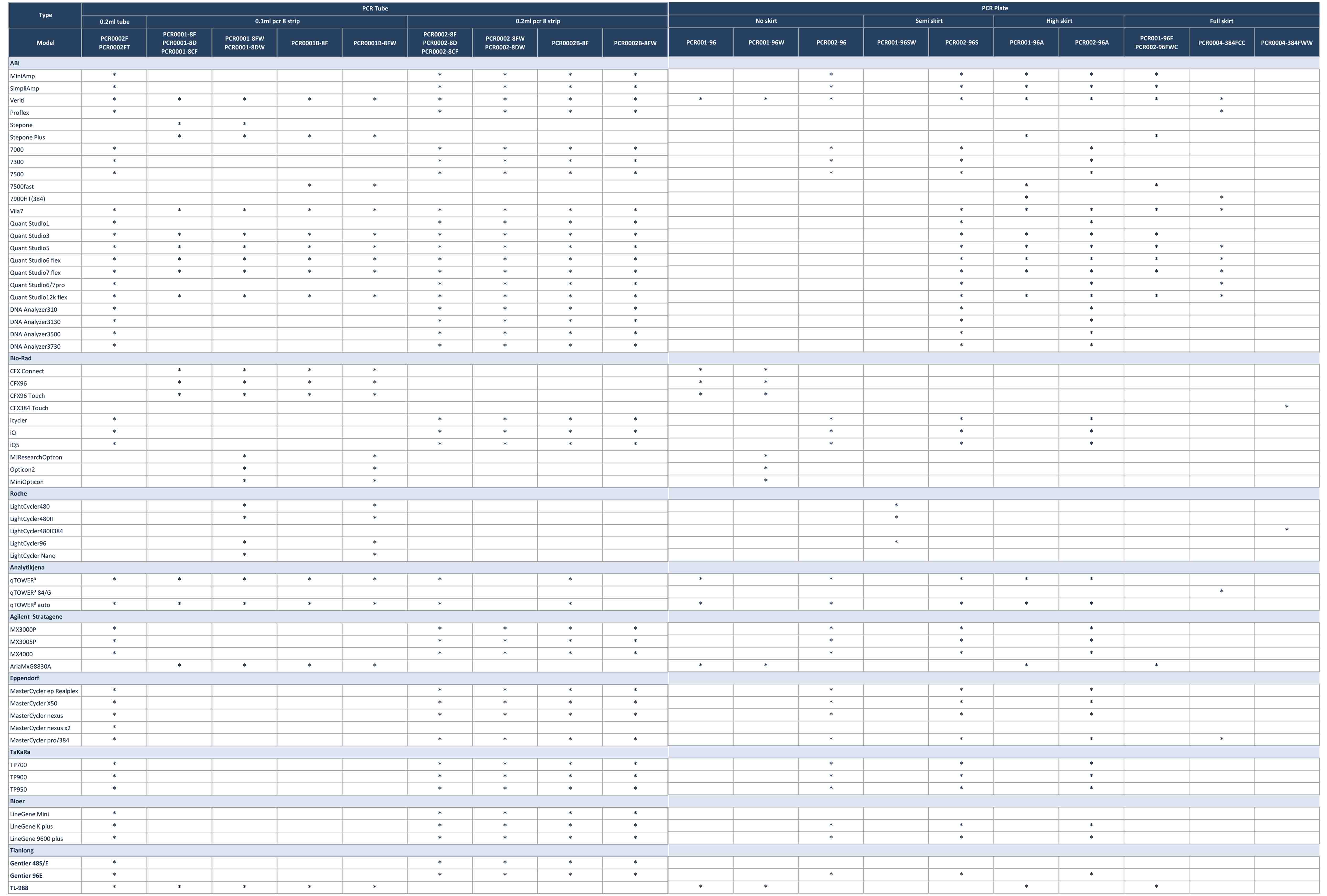The image size is (1327, 896).
Task: Select the PCR0001B-8FW column header
Action: (x=375, y=43)
